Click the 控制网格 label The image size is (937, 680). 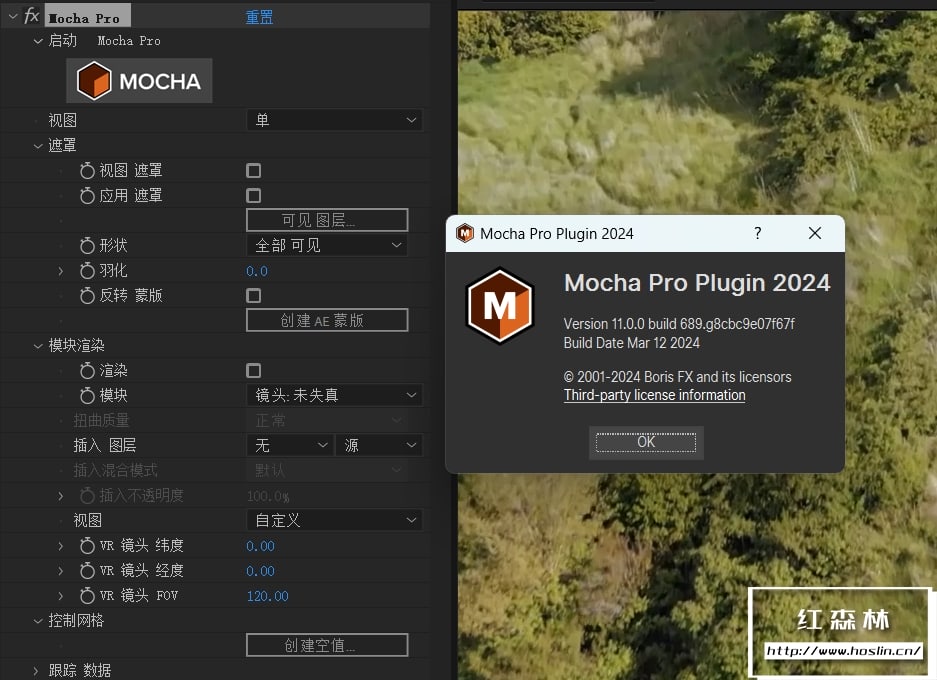click(76, 621)
